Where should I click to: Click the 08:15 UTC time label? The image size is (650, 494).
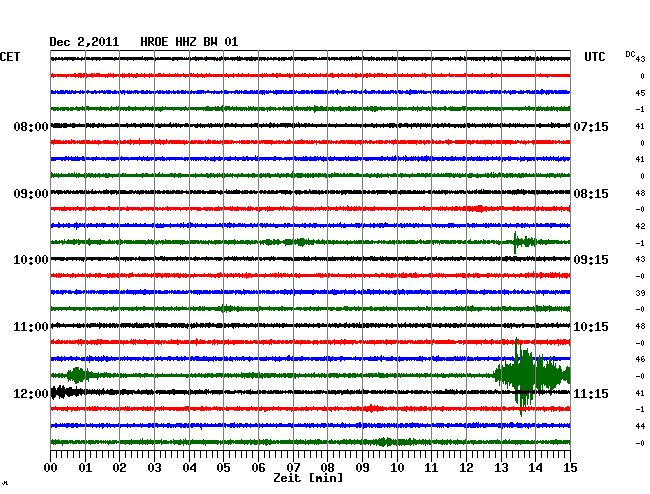coord(591,194)
